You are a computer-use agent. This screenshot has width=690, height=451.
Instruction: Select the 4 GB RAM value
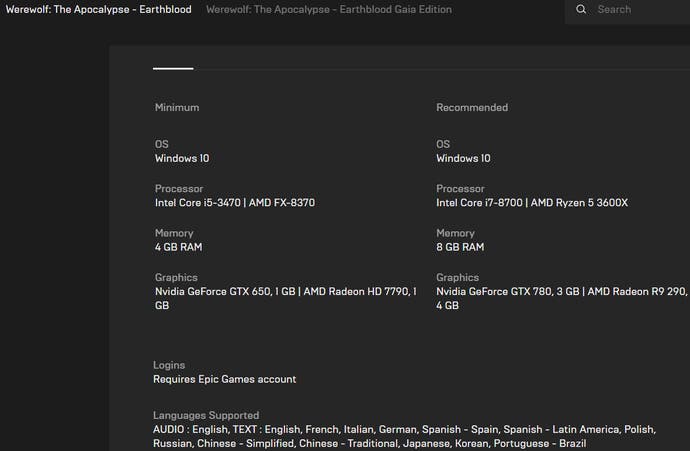[179, 247]
